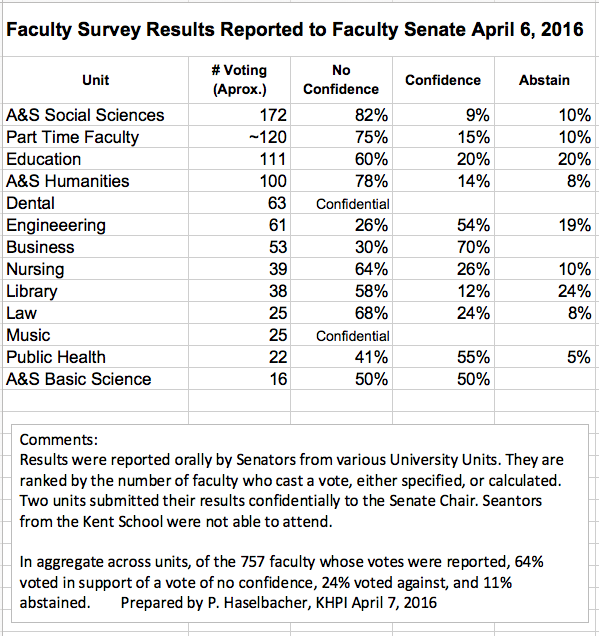Viewport: 599px width, 636px height.
Task: Click the No Confidence header cell
Action: tap(341, 80)
